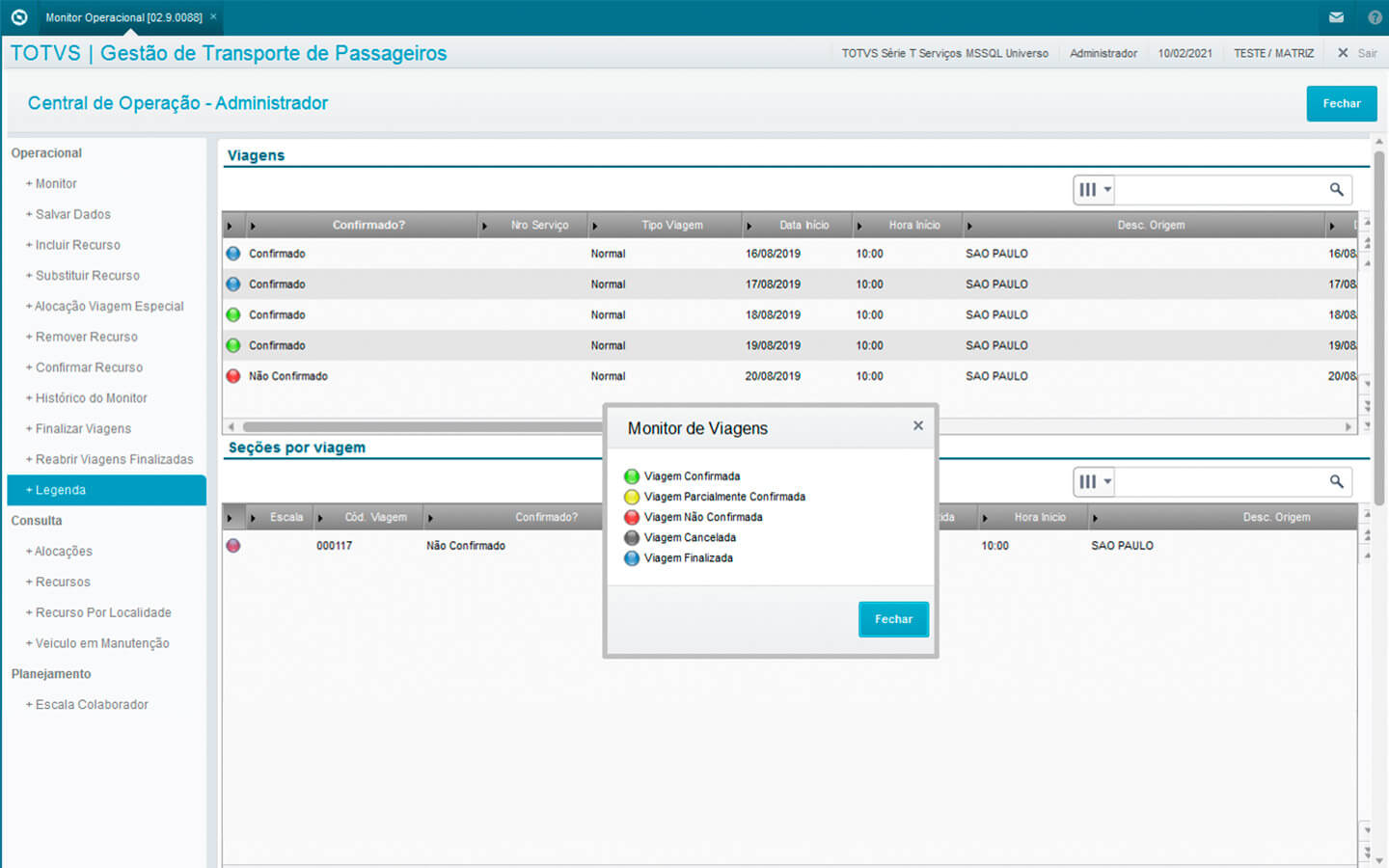
Task: Open column selector dropdown in Seções por viagem
Action: pyautogui.click(x=1095, y=481)
